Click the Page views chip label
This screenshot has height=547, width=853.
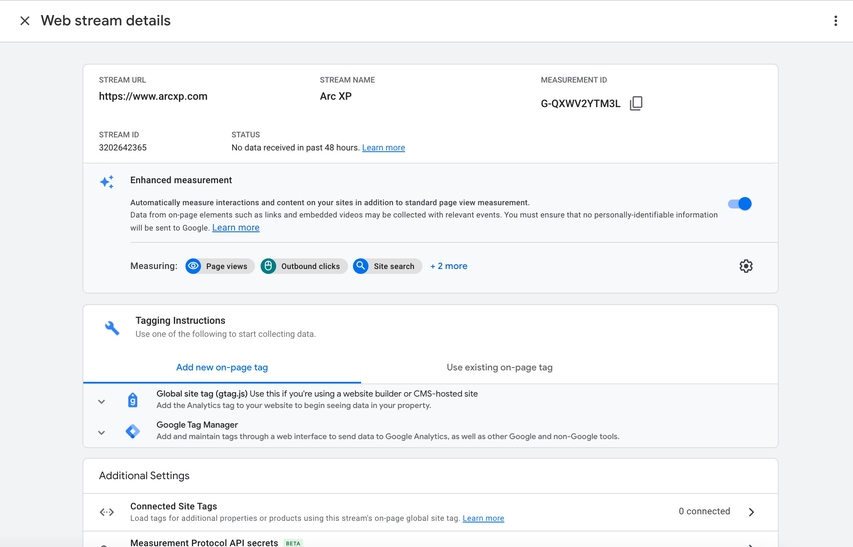coord(226,266)
